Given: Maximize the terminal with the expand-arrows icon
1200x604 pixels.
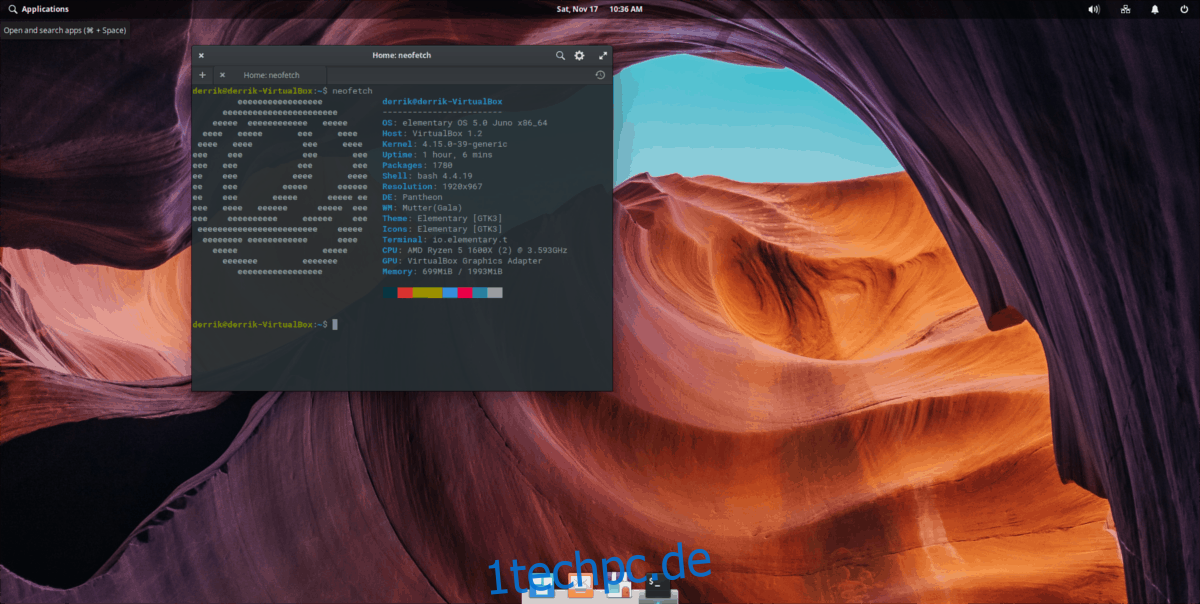Looking at the screenshot, I should coord(603,56).
